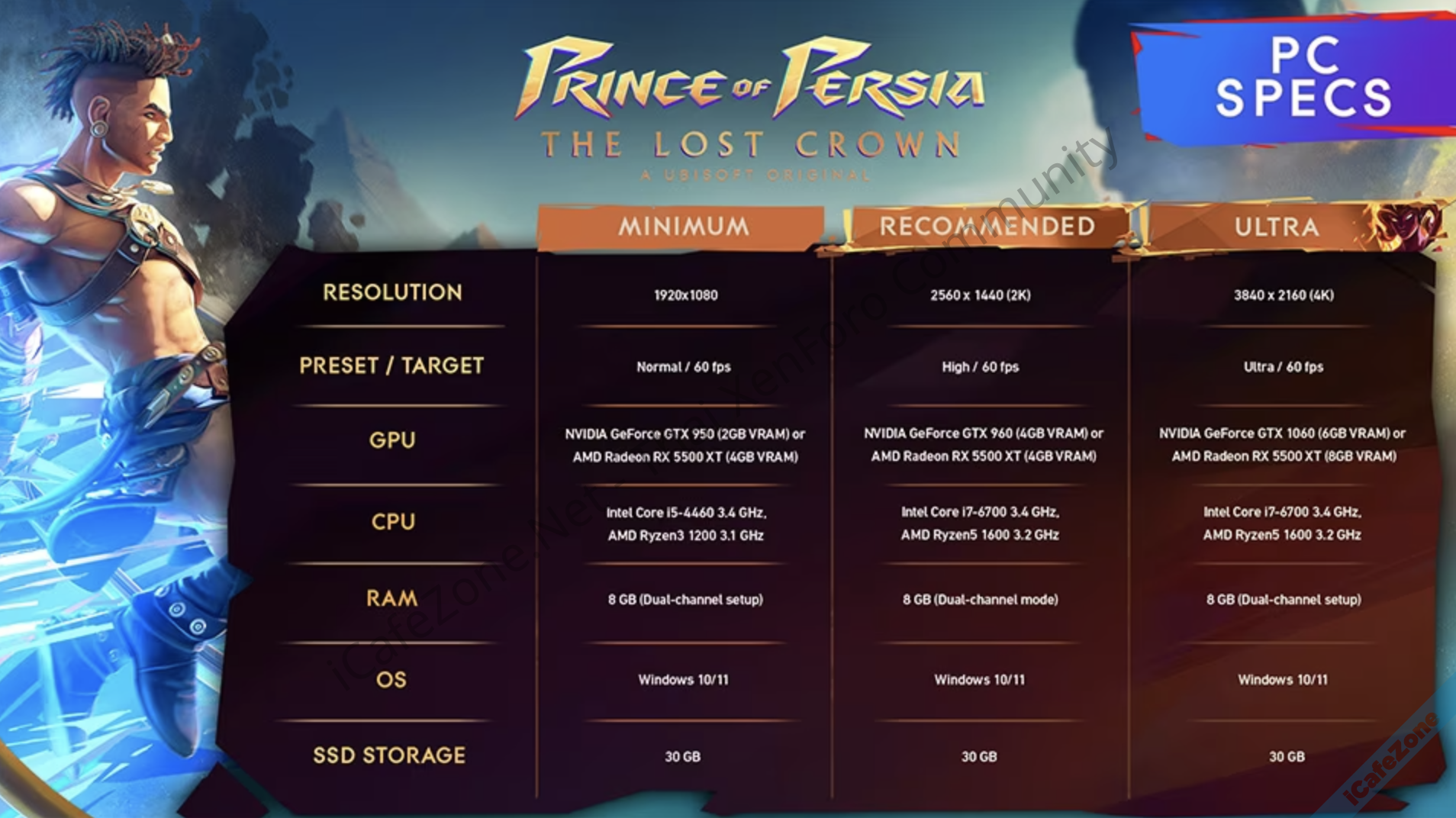Click the PC SPECS banner badge
Image resolution: width=1456 pixels, height=818 pixels.
coord(1302,78)
